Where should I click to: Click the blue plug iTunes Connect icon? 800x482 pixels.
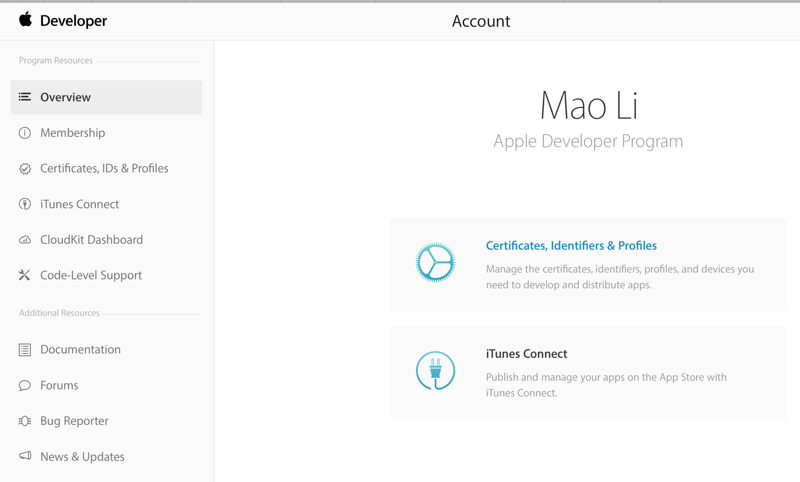coord(435,371)
